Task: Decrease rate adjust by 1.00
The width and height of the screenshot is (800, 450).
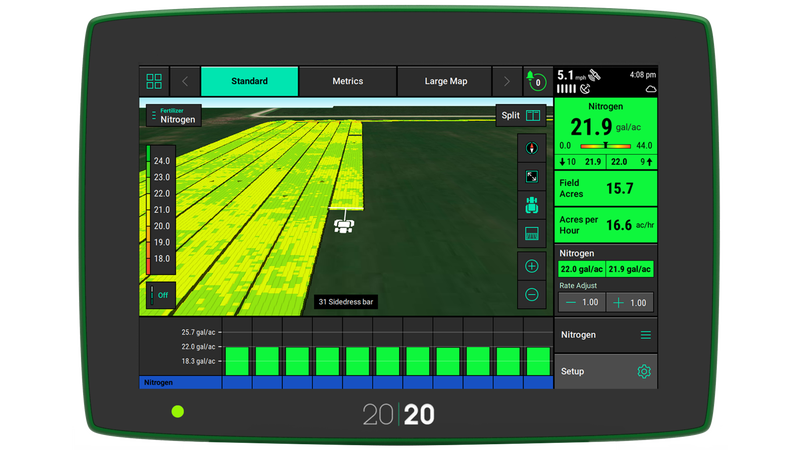Action: (581, 302)
